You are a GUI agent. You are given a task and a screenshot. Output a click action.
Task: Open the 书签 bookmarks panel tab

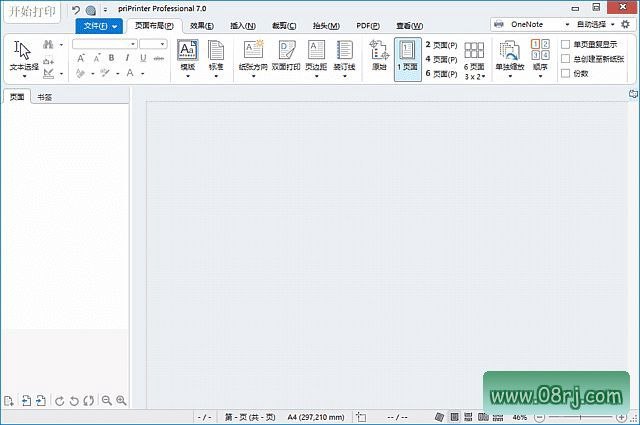[x=44, y=97]
